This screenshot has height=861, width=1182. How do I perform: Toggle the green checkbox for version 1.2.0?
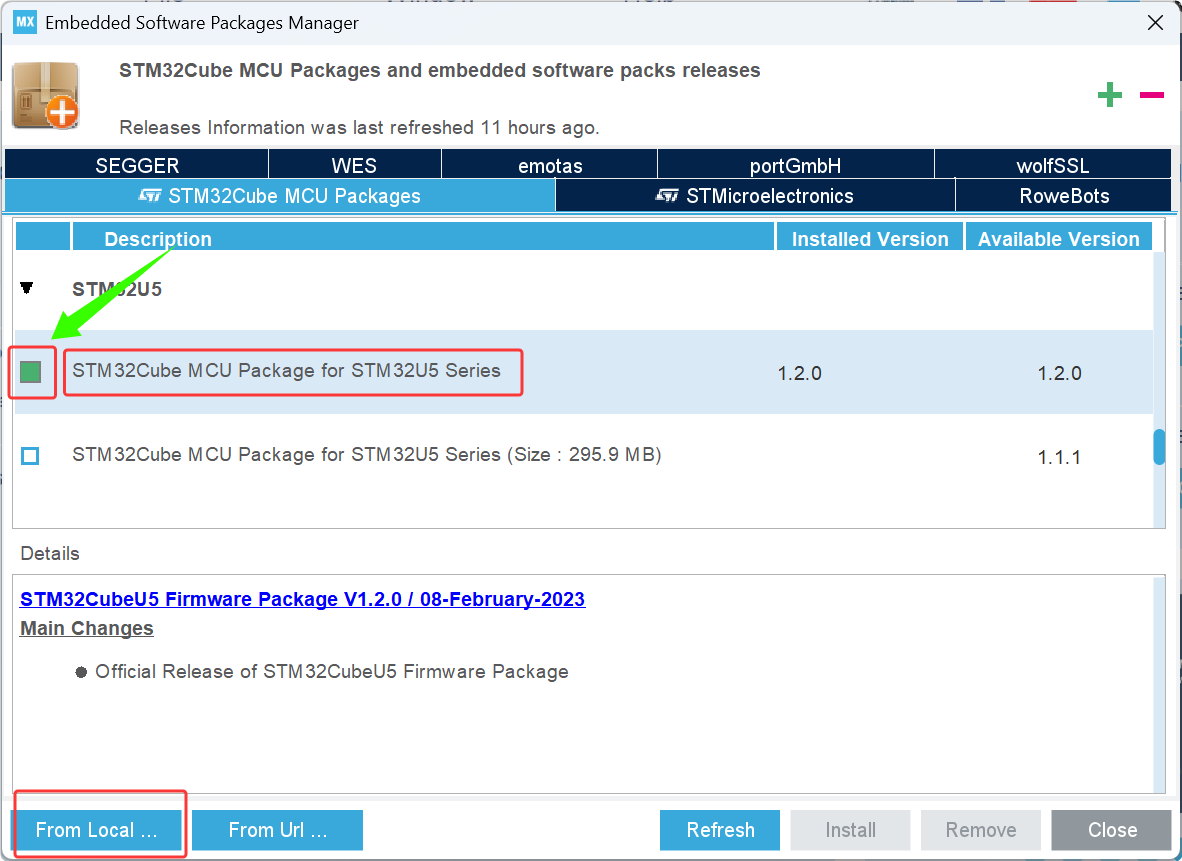click(x=30, y=372)
